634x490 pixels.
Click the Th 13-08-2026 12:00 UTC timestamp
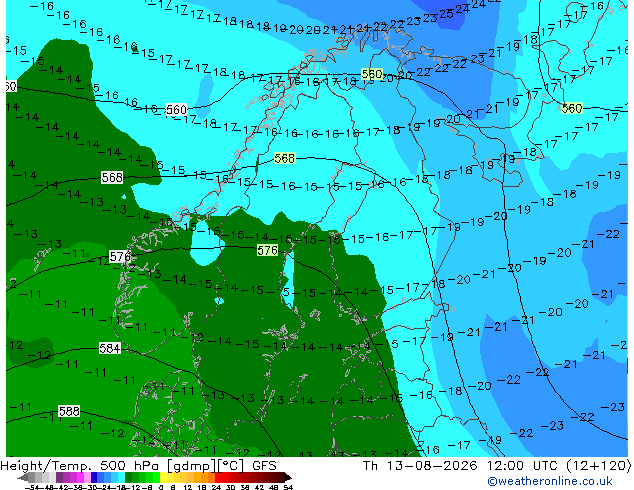point(497,466)
